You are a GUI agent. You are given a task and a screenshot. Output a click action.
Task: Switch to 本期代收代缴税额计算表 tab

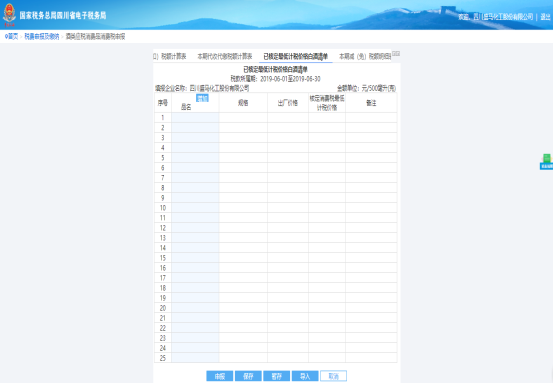[x=225, y=56]
